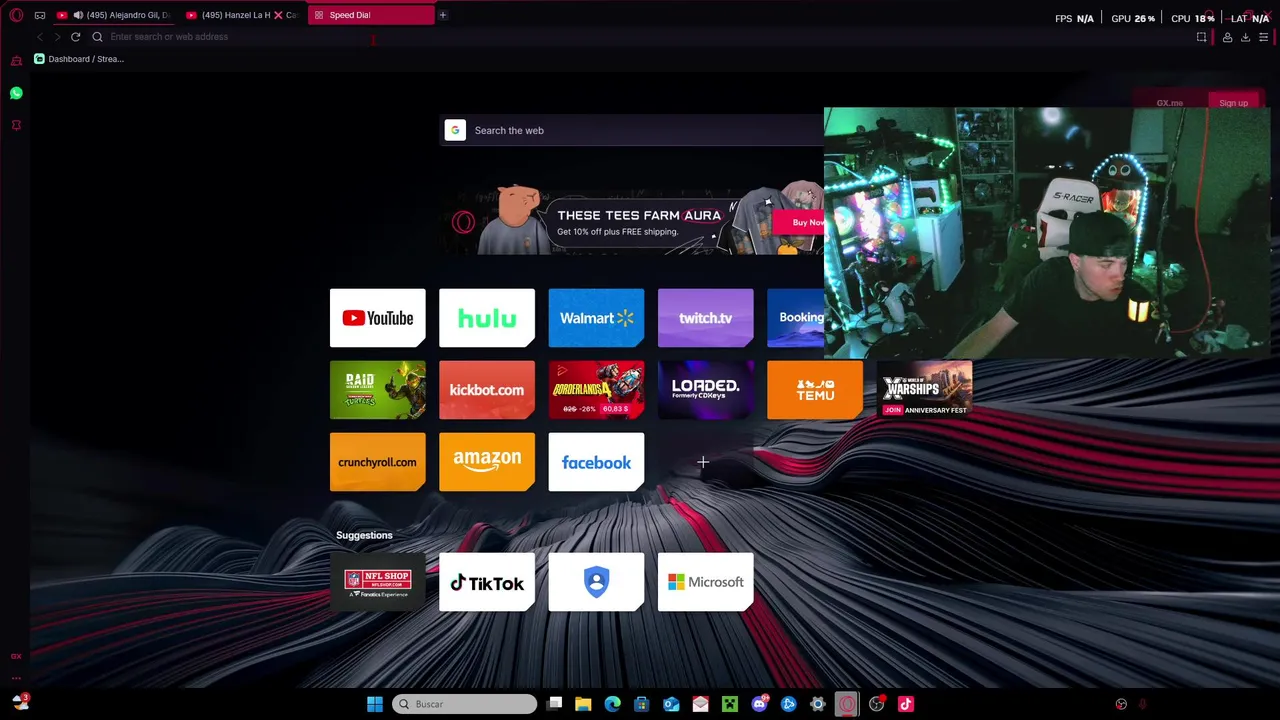
Task: Click the Suggestions heading text
Action: point(364,535)
